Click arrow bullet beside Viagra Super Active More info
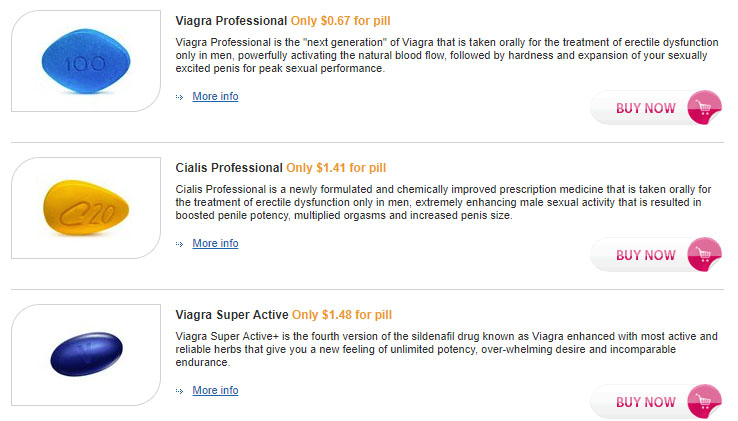The image size is (738, 421). coord(180,391)
